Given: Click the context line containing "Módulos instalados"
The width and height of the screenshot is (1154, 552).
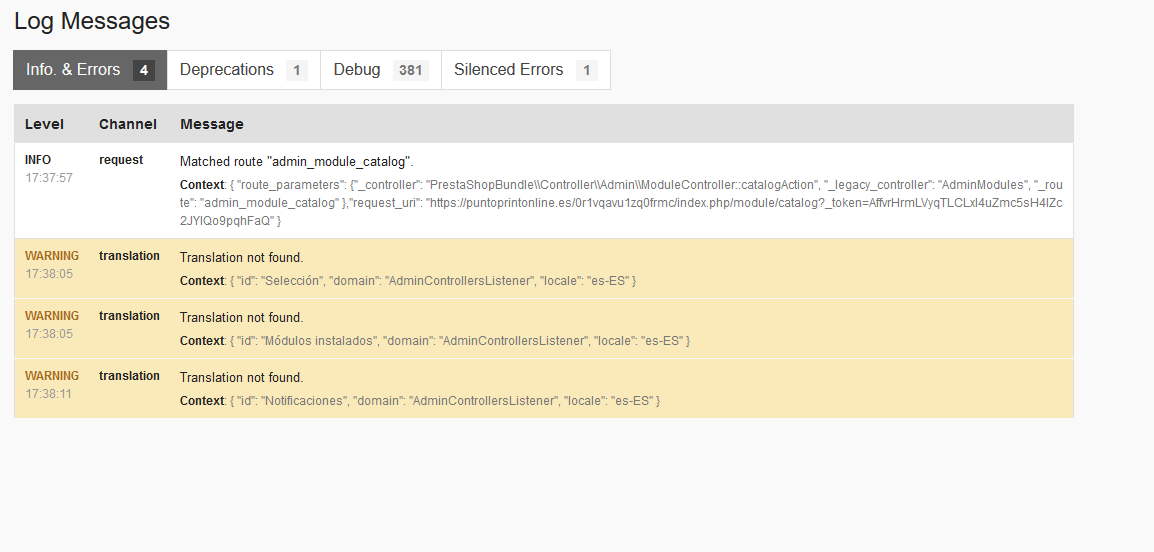Looking at the screenshot, I should click(x=435, y=341).
